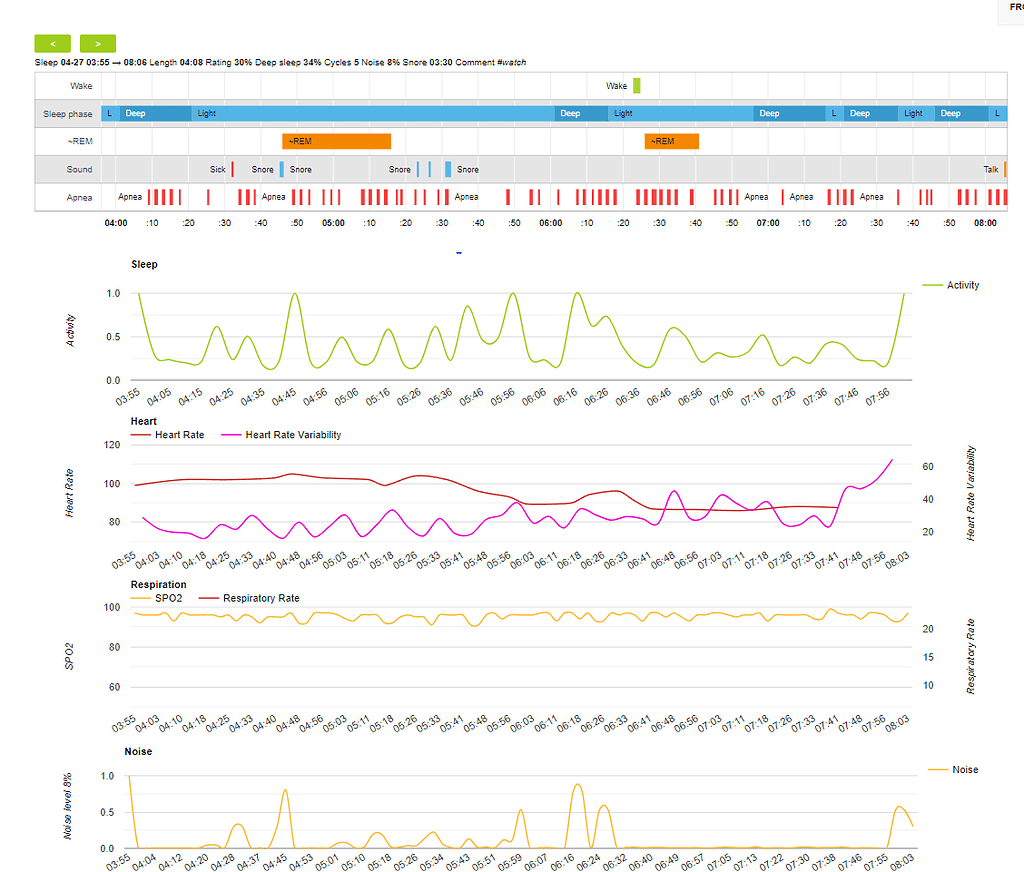1024x872 pixels.
Task: Select the Deep sleep segment around 07:25
Action: [x=871, y=114]
